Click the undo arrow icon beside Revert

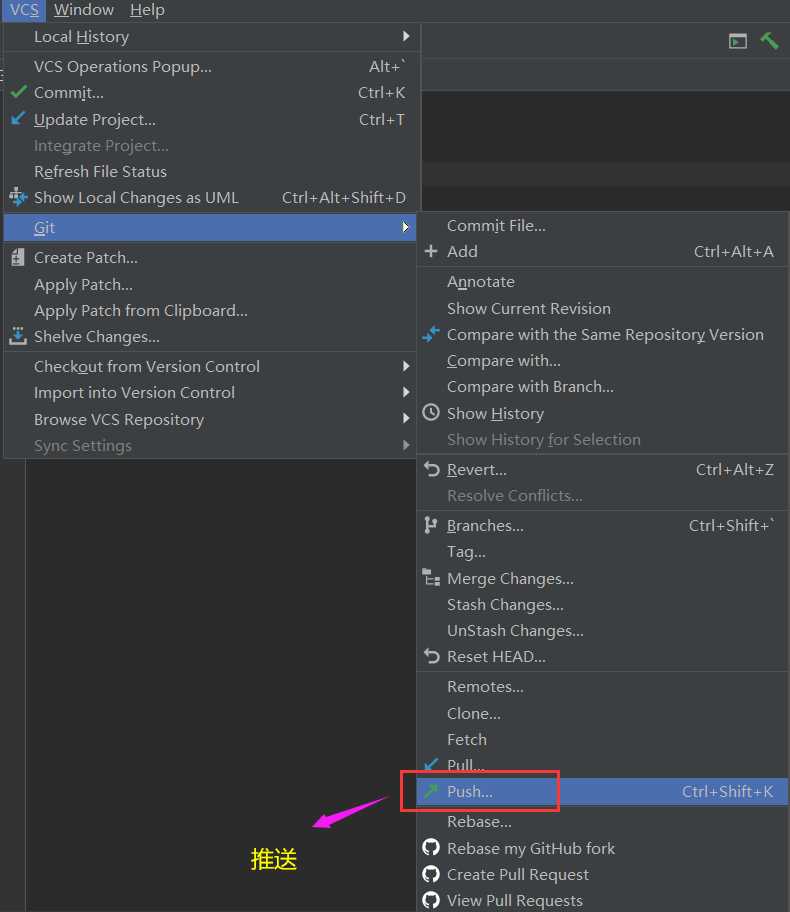tap(432, 469)
